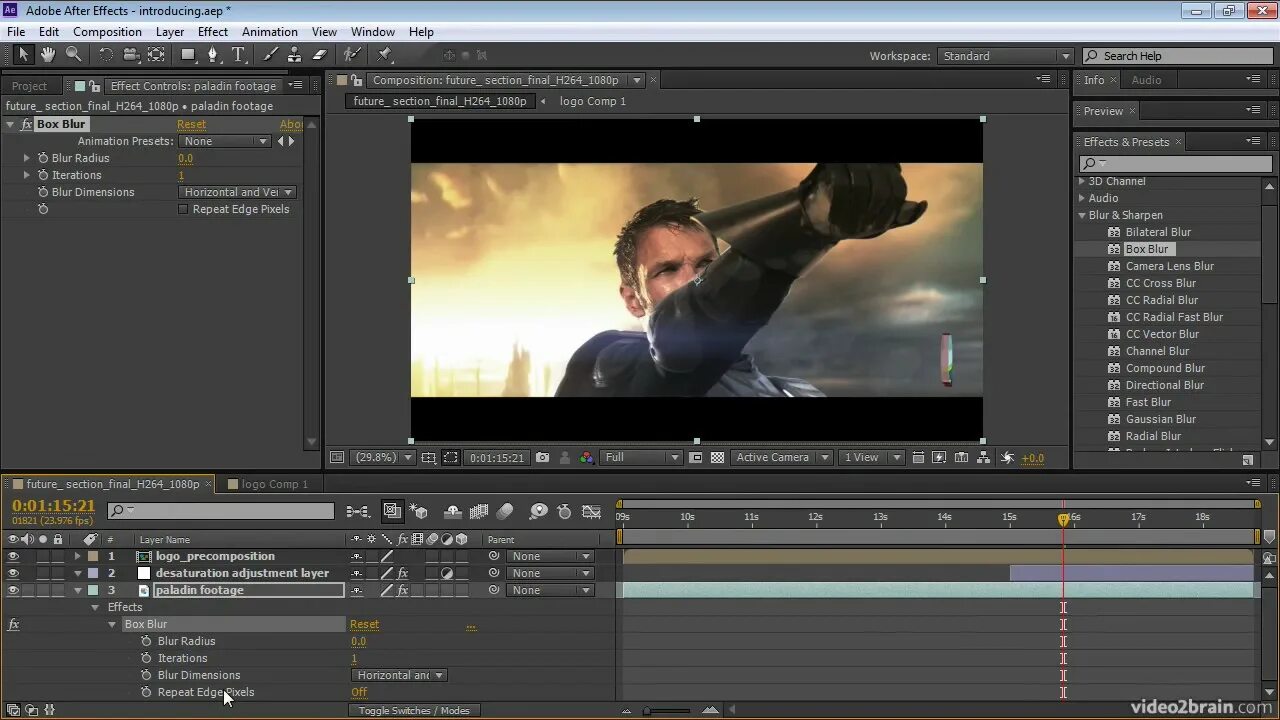
Task: Open the Animation menu
Action: 269,32
